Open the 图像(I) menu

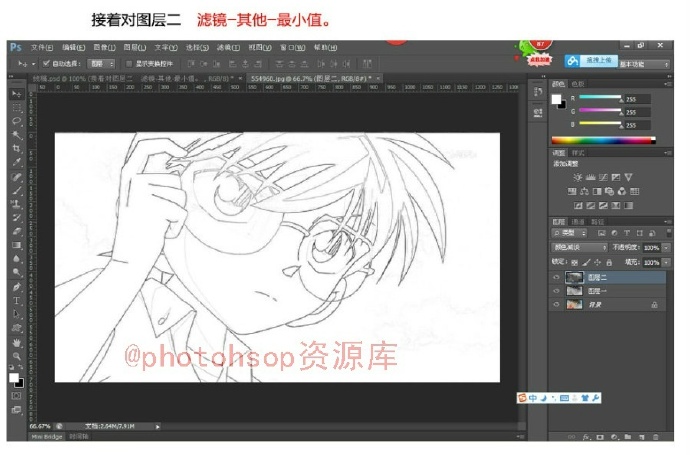[104, 48]
